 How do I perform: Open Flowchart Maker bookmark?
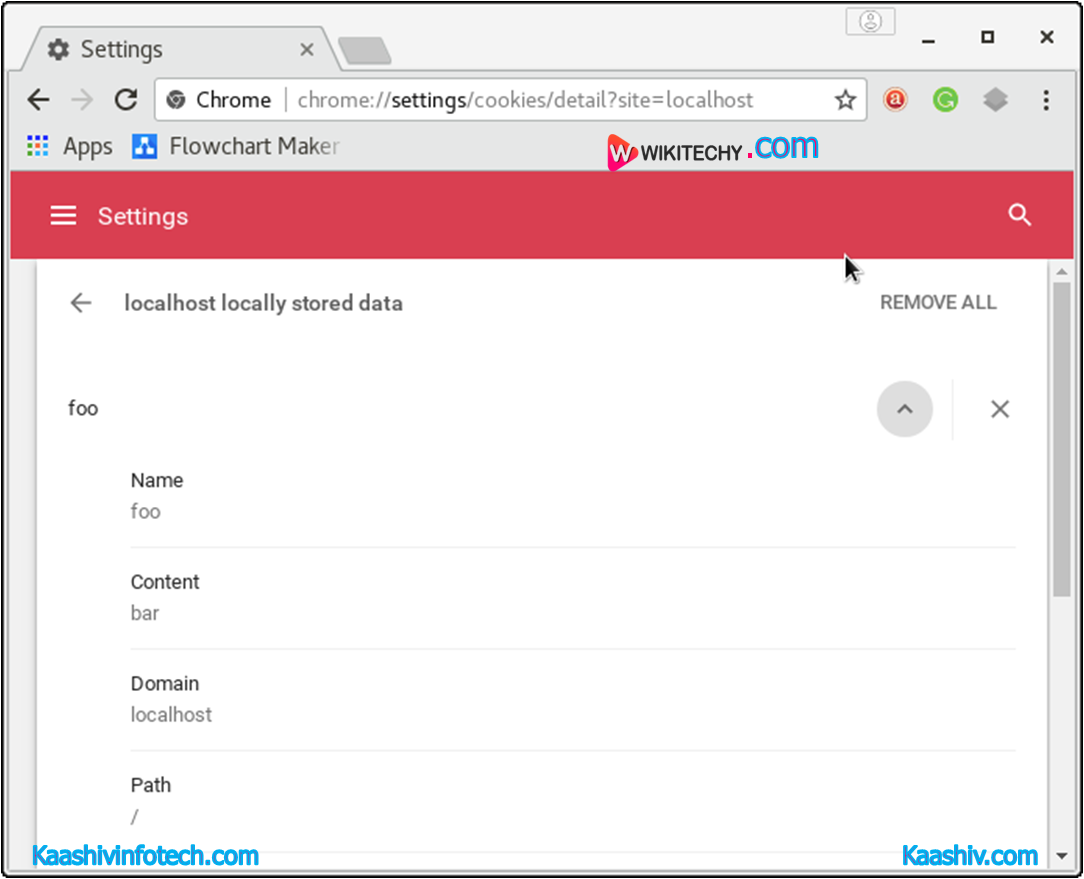(x=237, y=147)
